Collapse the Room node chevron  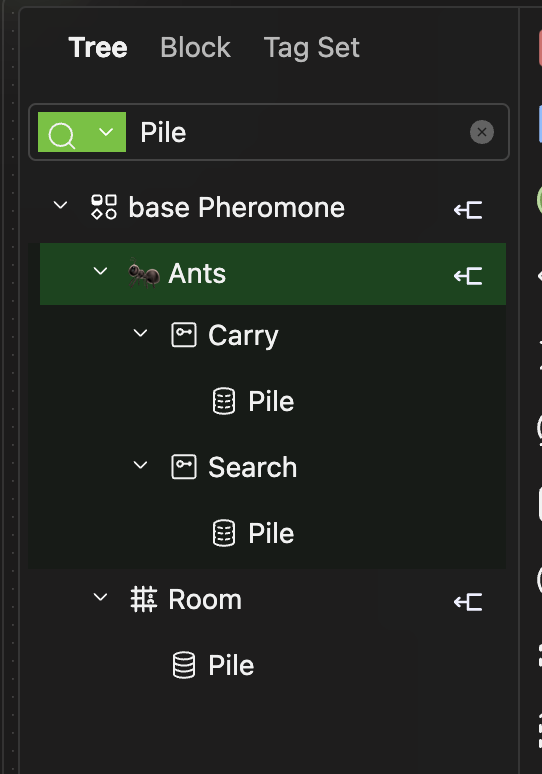point(100,597)
